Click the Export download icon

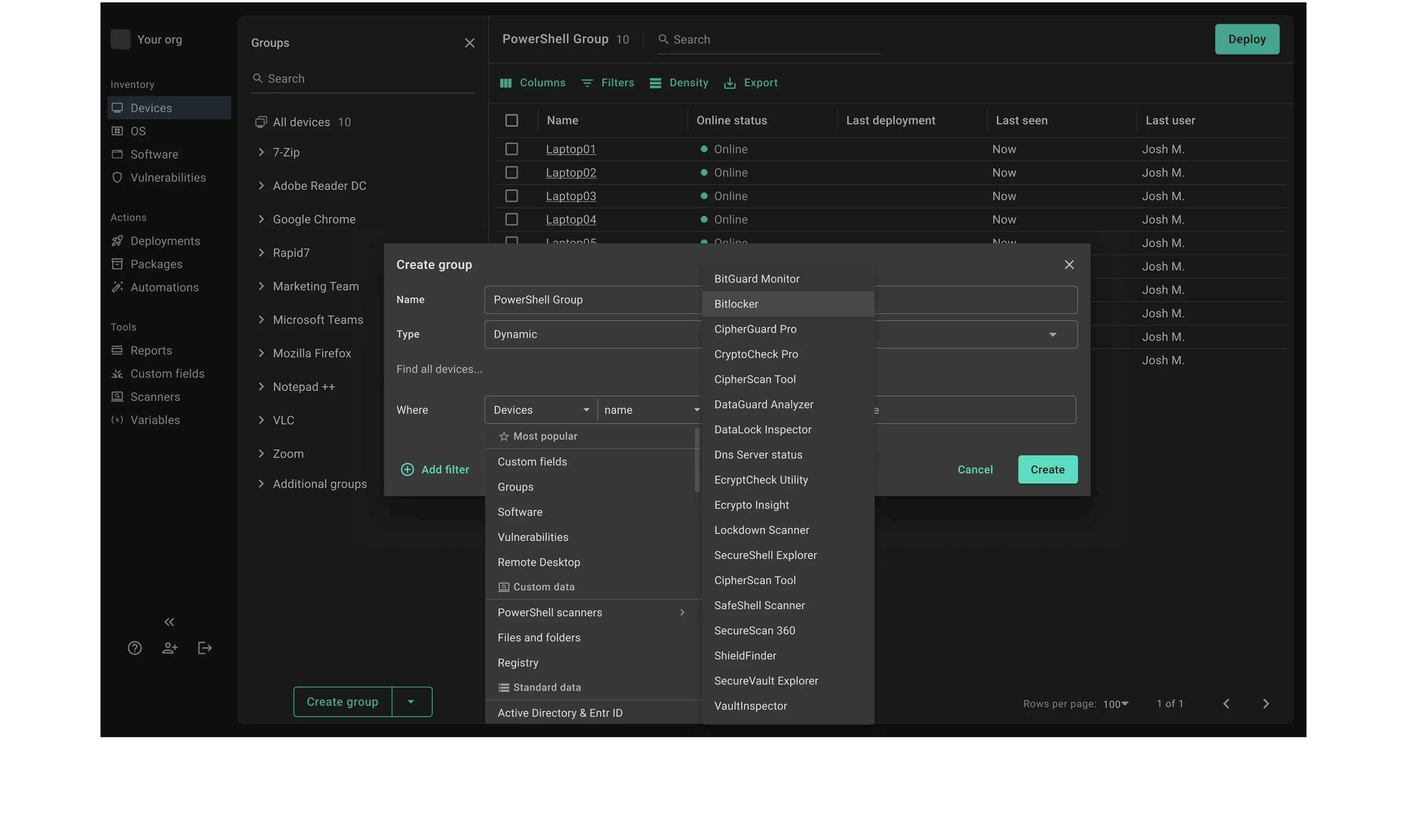point(730,83)
